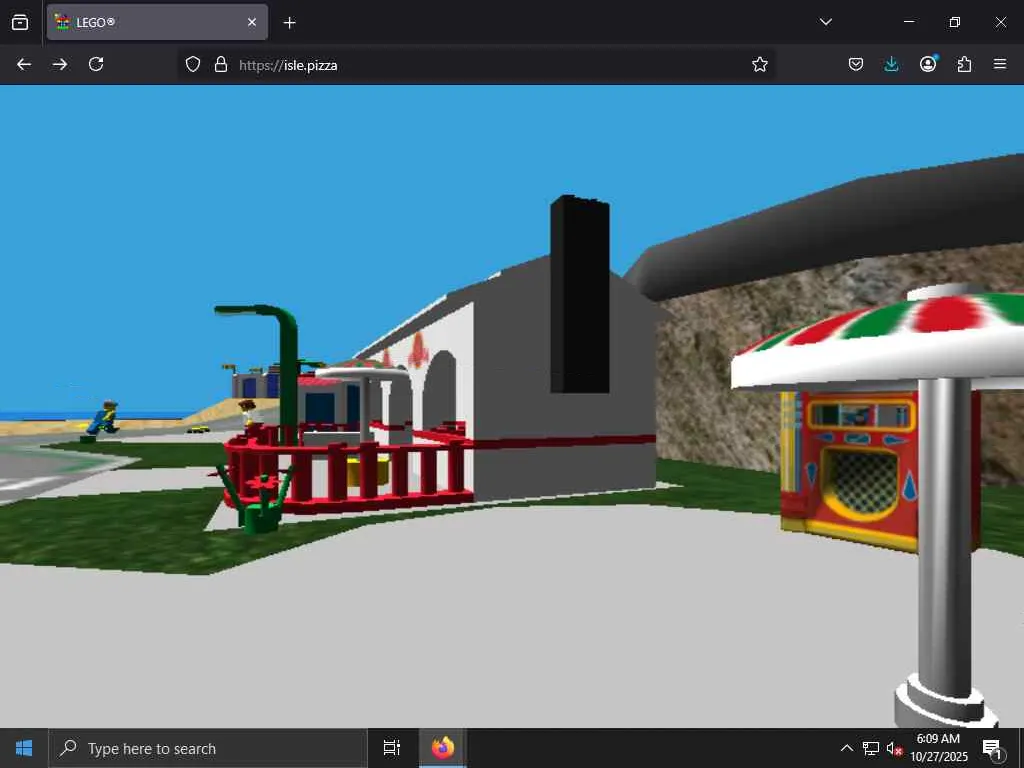The height and width of the screenshot is (768, 1024).
Task: Open the Windows Start menu
Action: [24, 748]
